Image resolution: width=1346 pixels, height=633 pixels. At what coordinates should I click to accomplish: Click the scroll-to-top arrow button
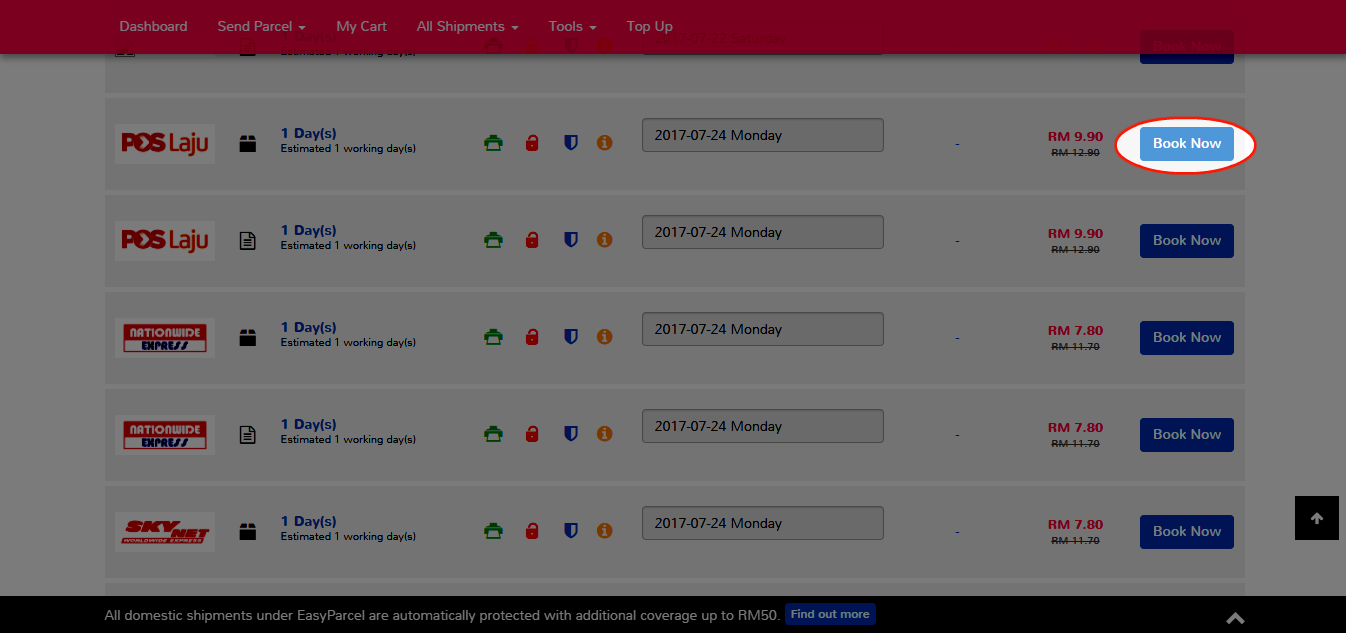pos(1317,518)
